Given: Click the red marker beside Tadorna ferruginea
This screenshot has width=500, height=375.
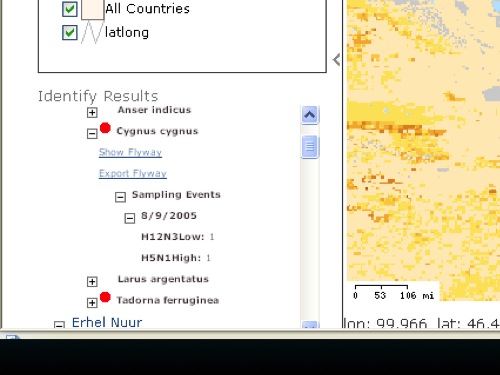Looking at the screenshot, I should (x=105, y=297).
